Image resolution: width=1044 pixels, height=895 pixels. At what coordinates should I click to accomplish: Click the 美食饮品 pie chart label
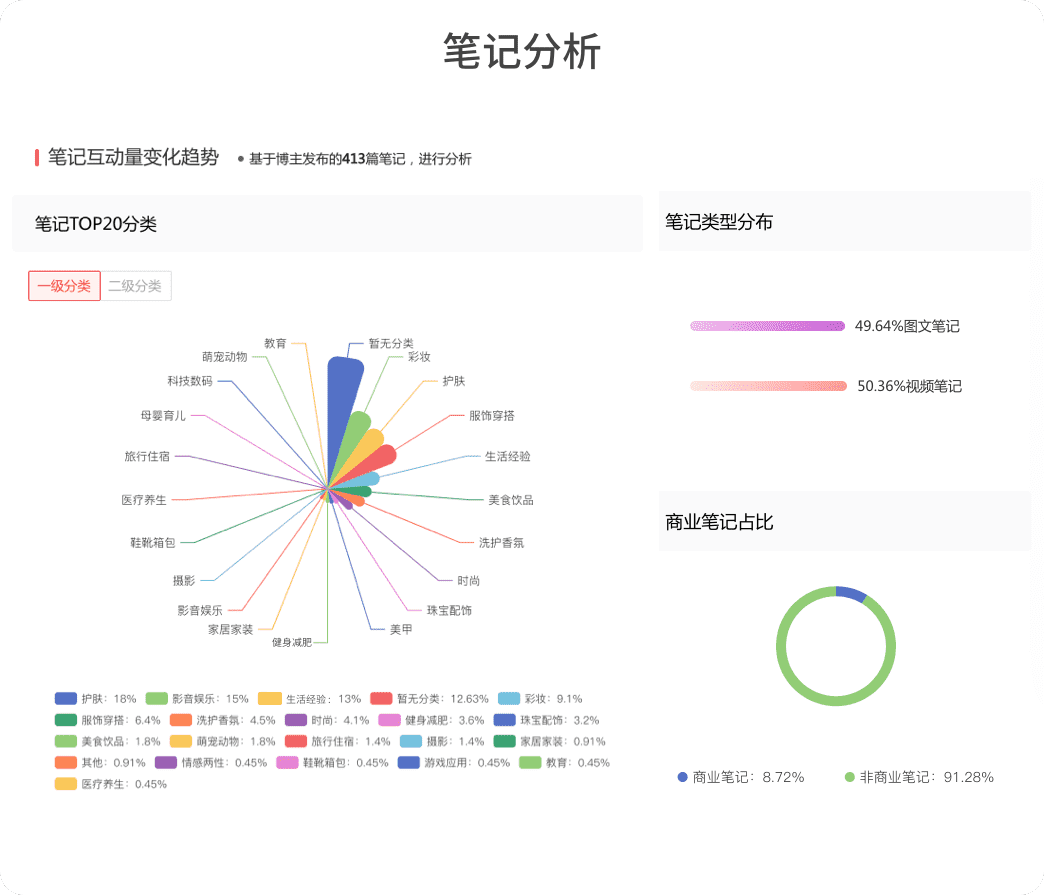510,500
